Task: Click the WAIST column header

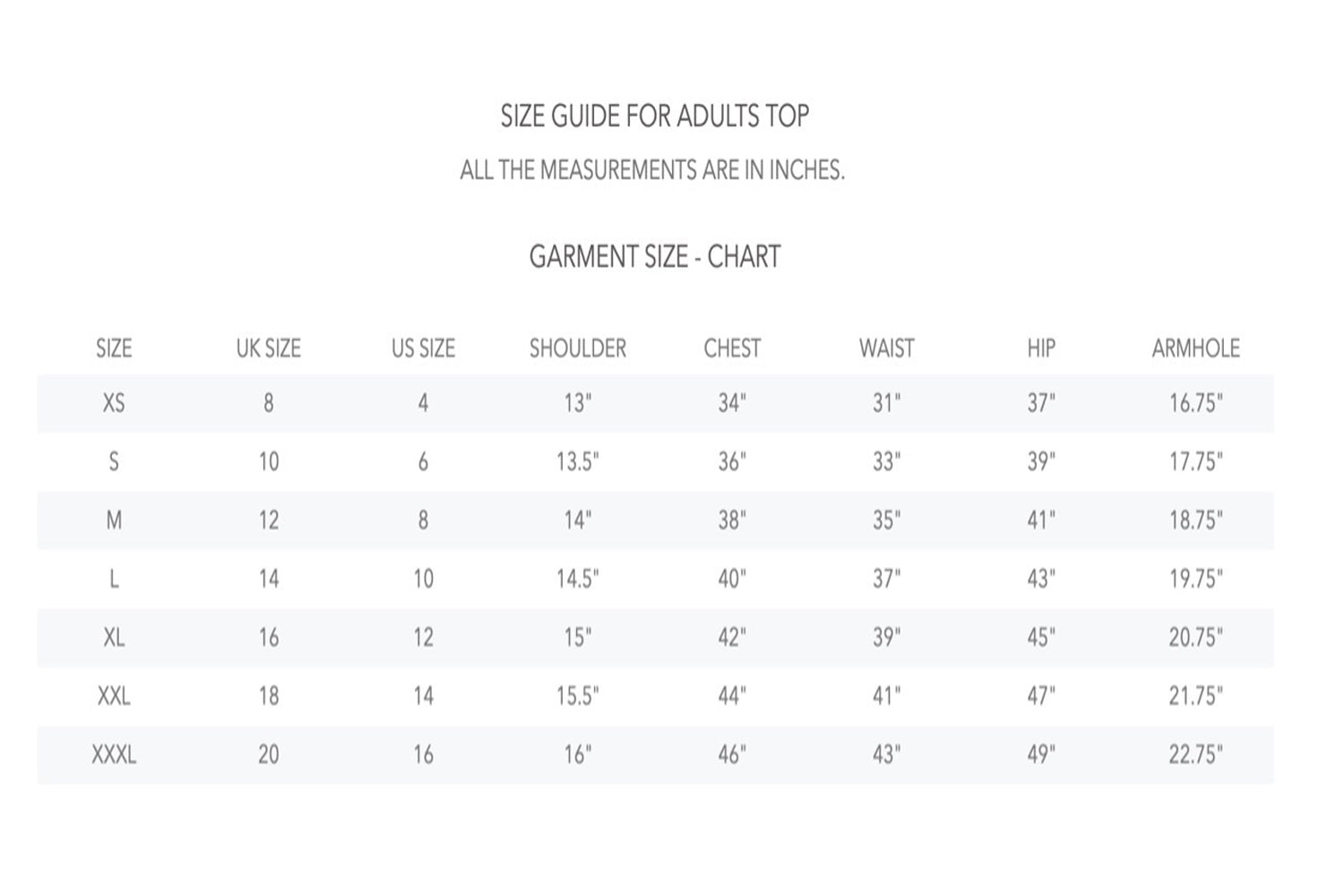Action: coord(886,348)
